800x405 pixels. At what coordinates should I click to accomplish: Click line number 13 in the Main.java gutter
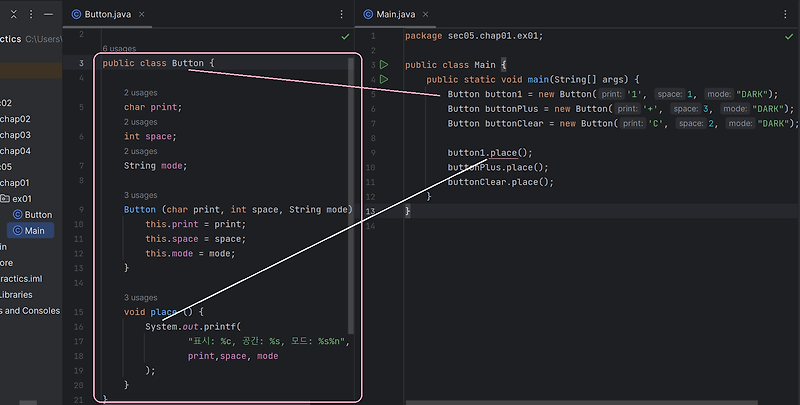tap(370, 211)
